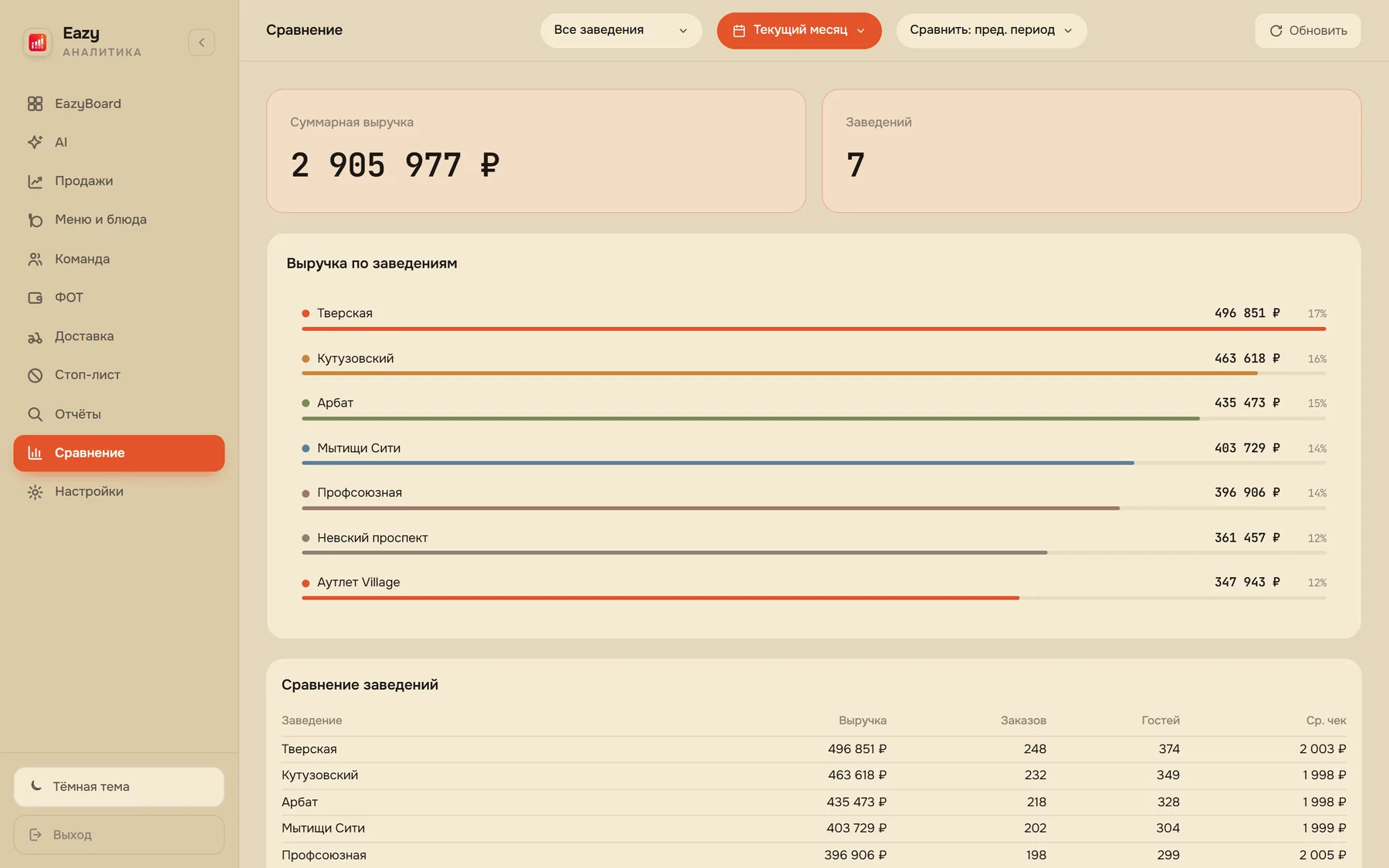This screenshot has height=868, width=1389.
Task: Click Профсоюзная in the comparison table
Action: click(324, 855)
